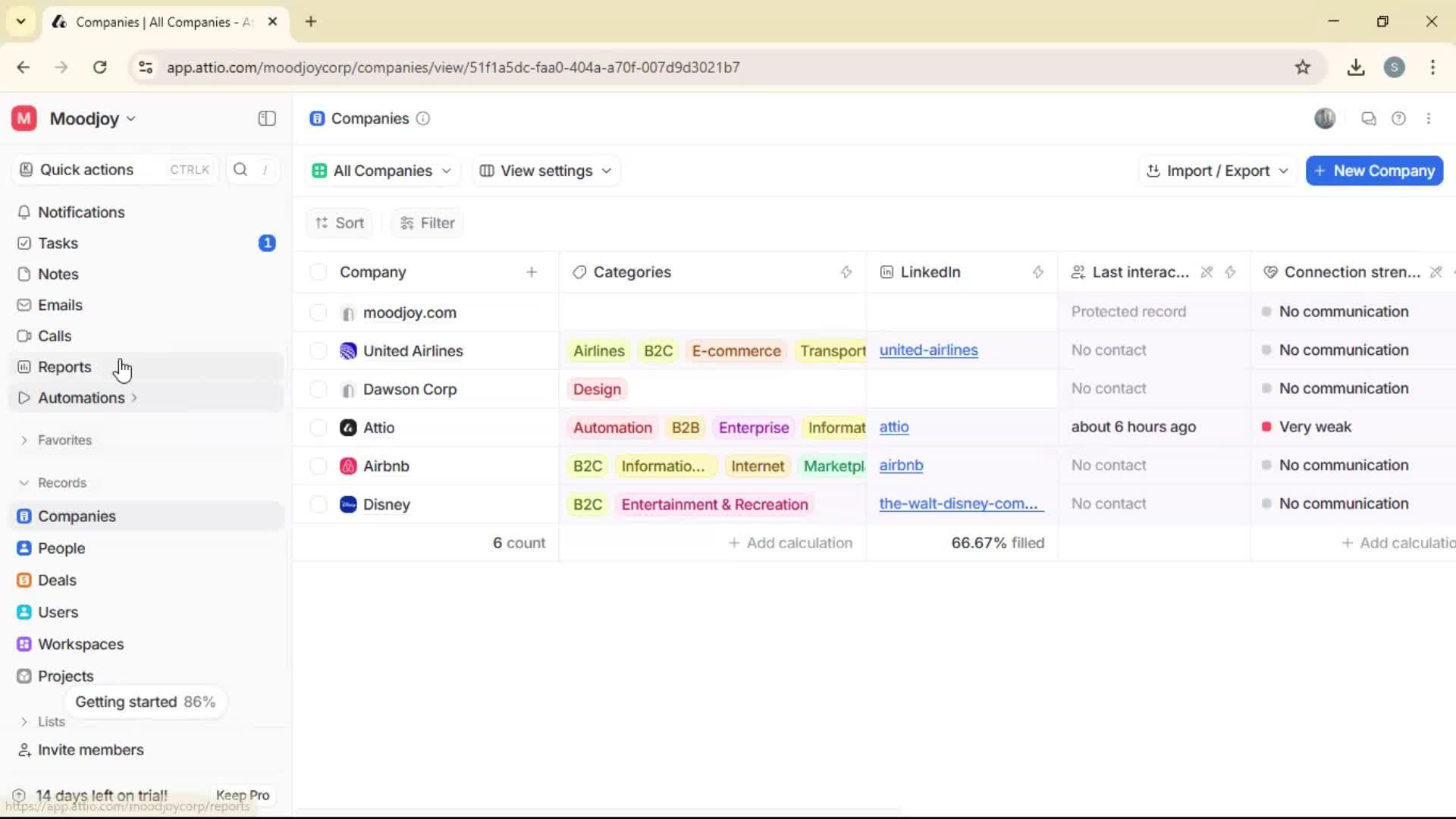Image resolution: width=1456 pixels, height=819 pixels.
Task: Check the Attio row checkbox
Action: [x=318, y=428]
